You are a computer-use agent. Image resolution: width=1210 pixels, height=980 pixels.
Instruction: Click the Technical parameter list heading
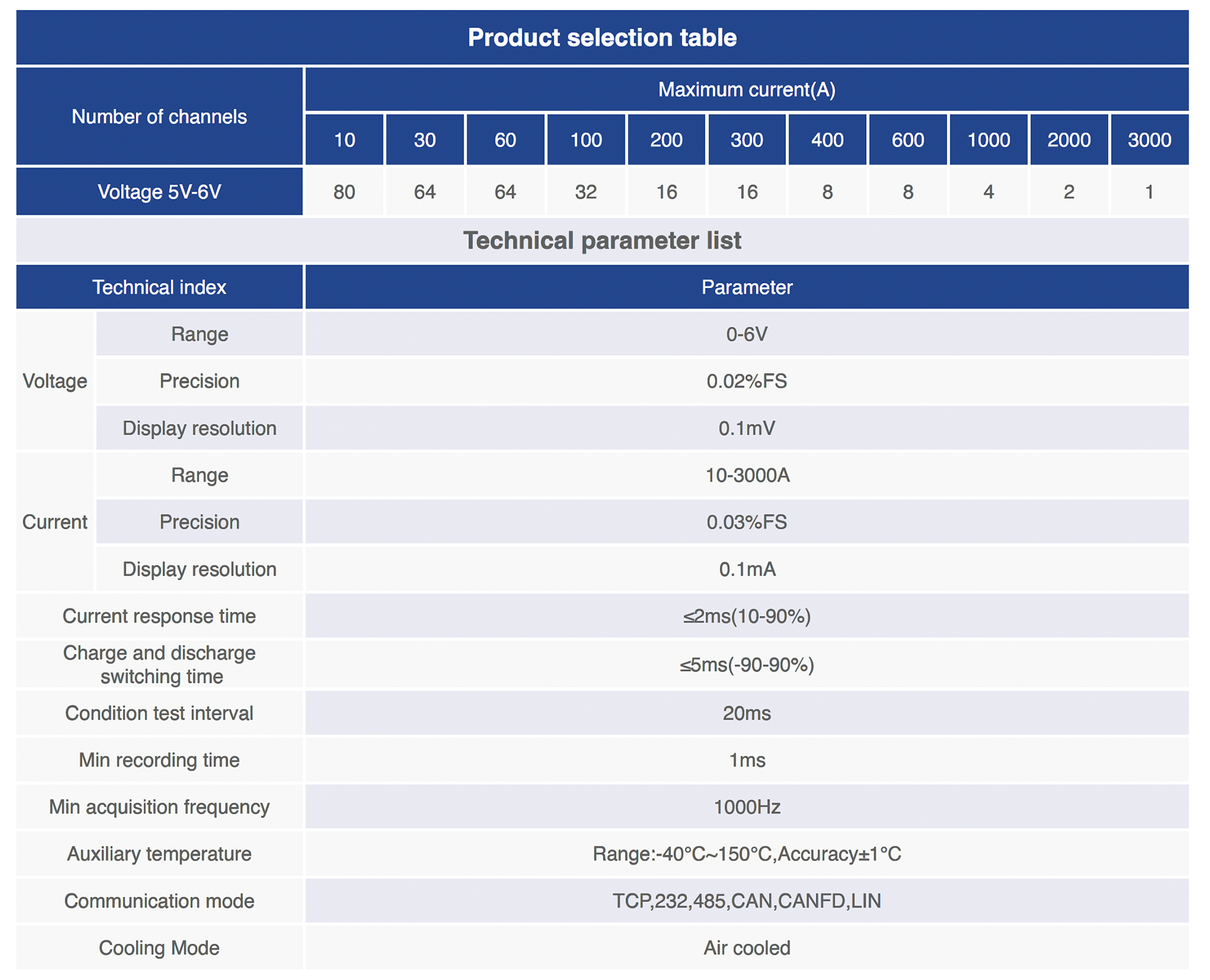coord(602,241)
